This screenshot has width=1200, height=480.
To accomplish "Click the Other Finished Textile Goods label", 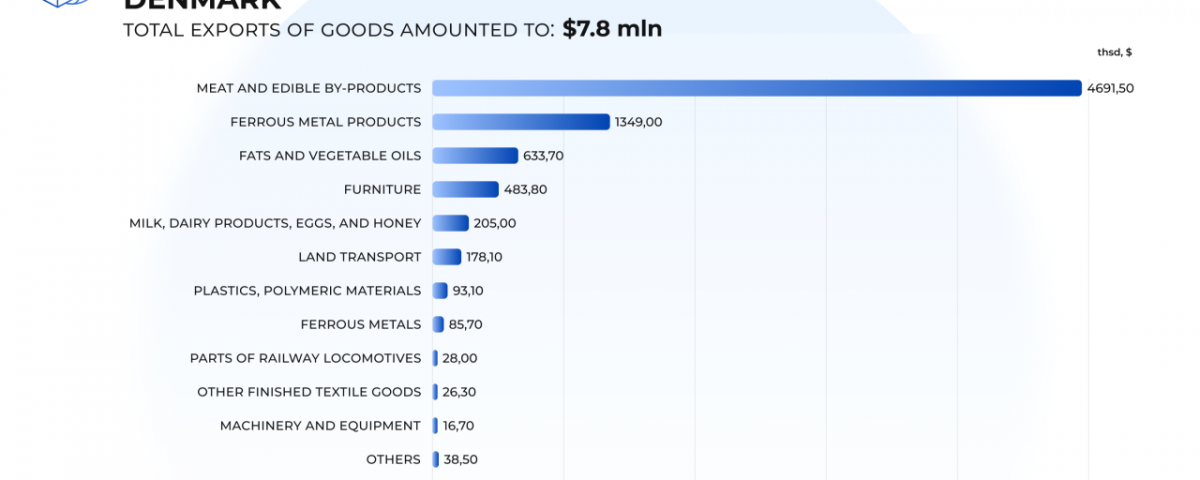I will point(309,392).
